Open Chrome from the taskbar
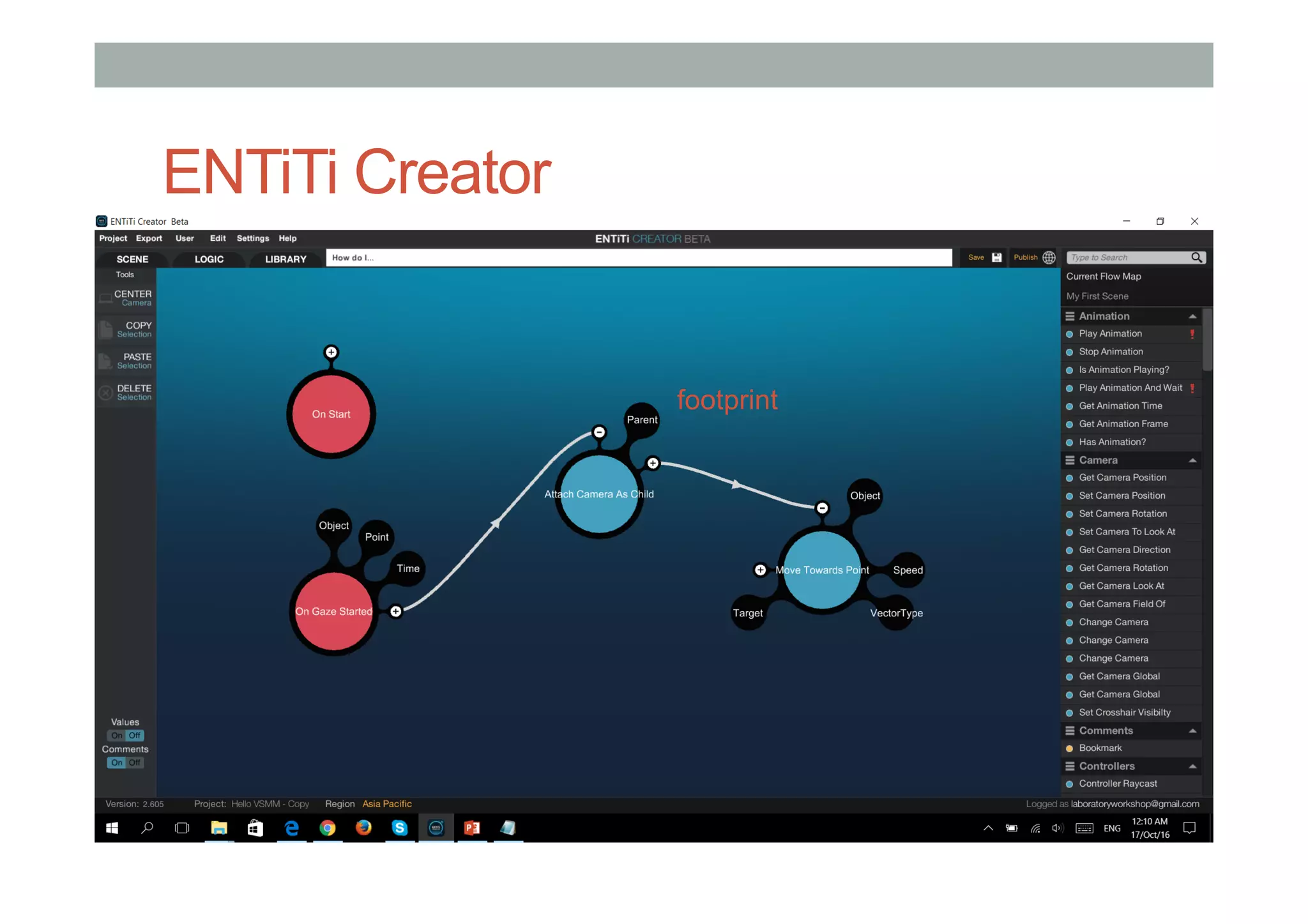Image resolution: width=1308 pixels, height=924 pixels. pyautogui.click(x=328, y=828)
